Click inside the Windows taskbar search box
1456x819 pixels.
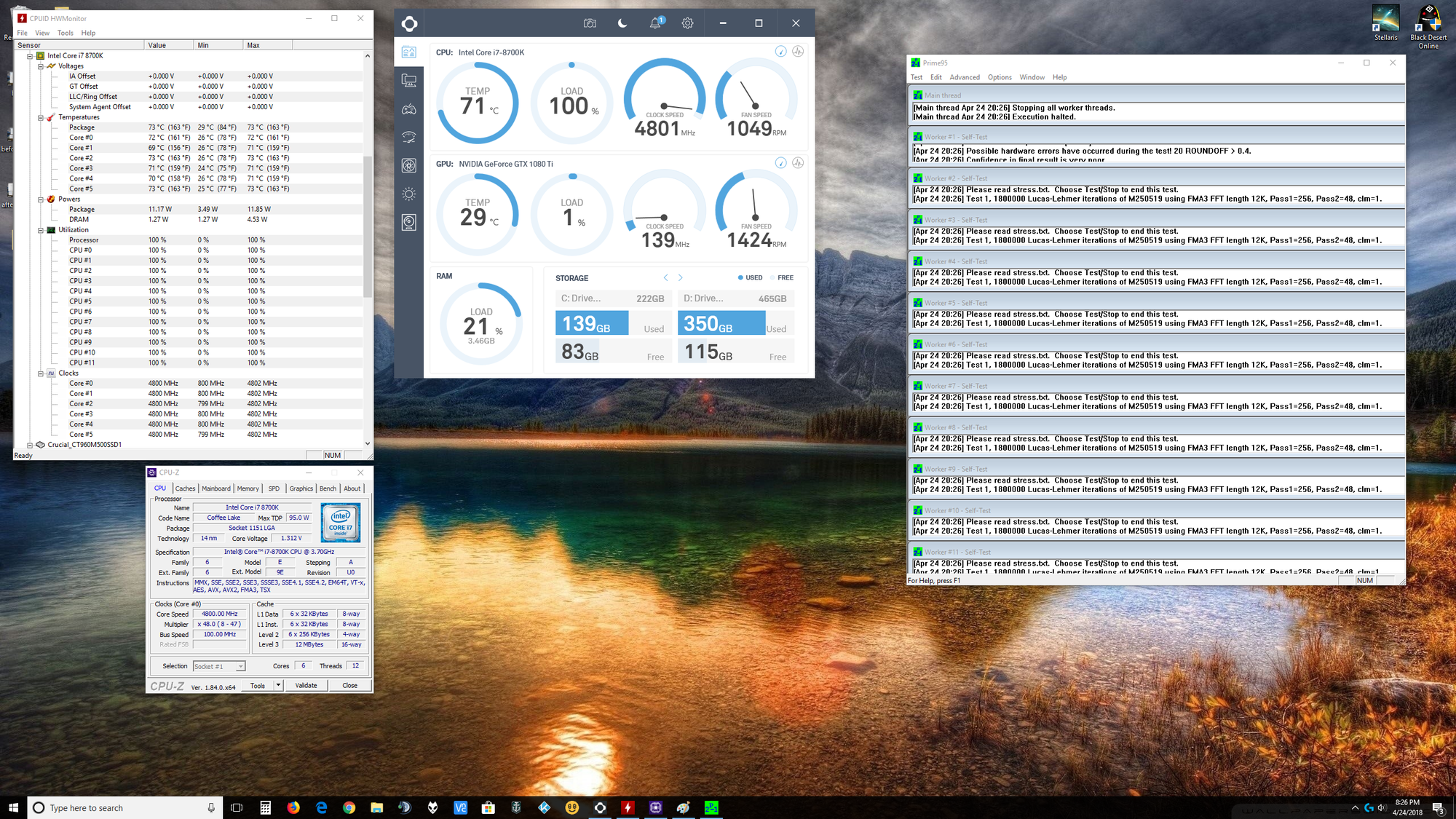116,807
